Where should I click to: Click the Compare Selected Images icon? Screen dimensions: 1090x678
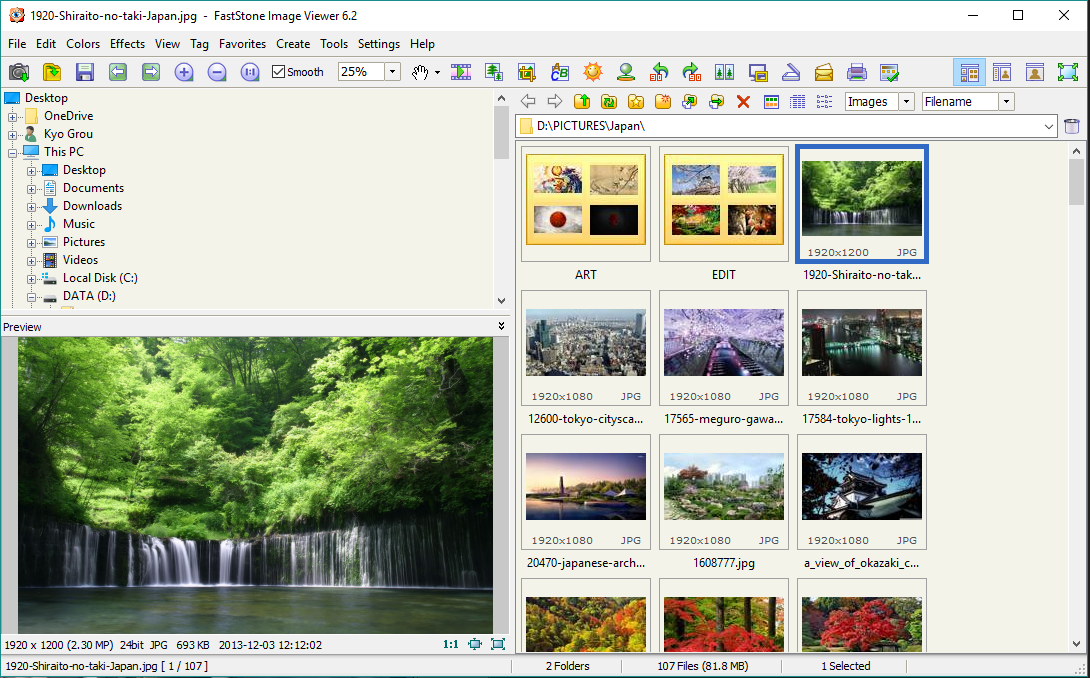point(724,72)
